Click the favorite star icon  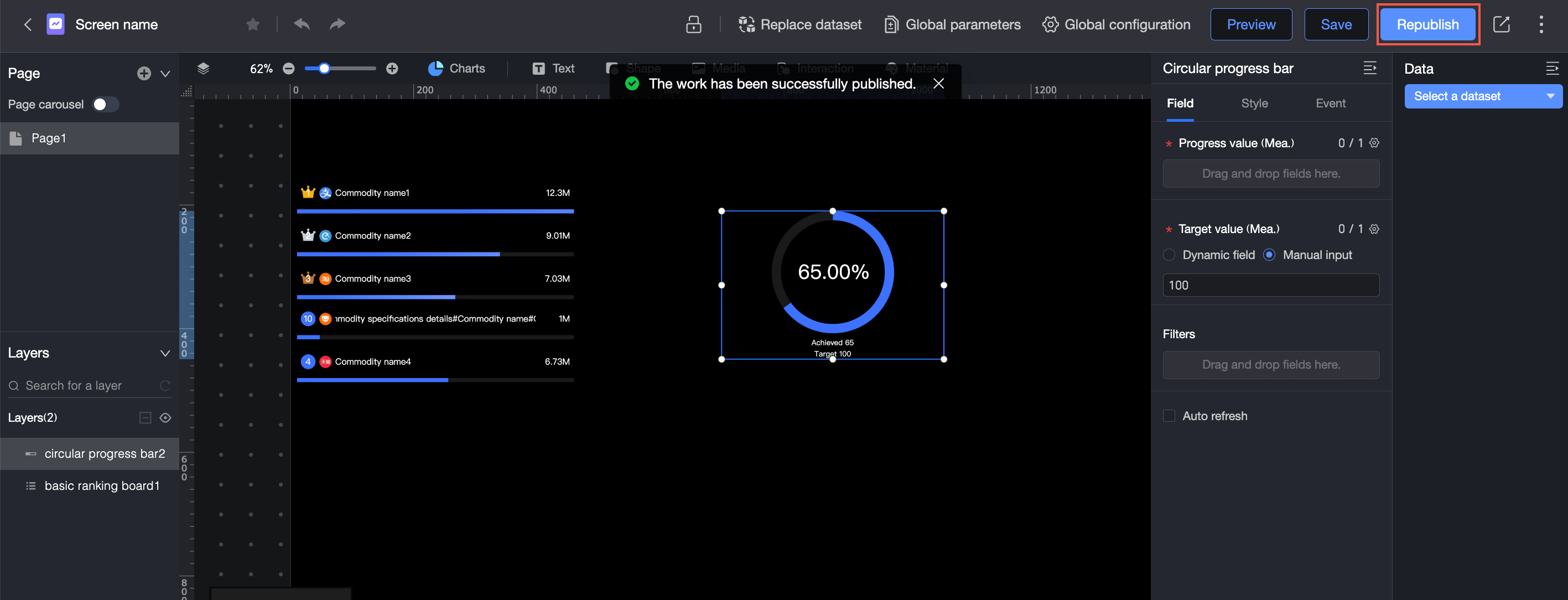click(253, 24)
